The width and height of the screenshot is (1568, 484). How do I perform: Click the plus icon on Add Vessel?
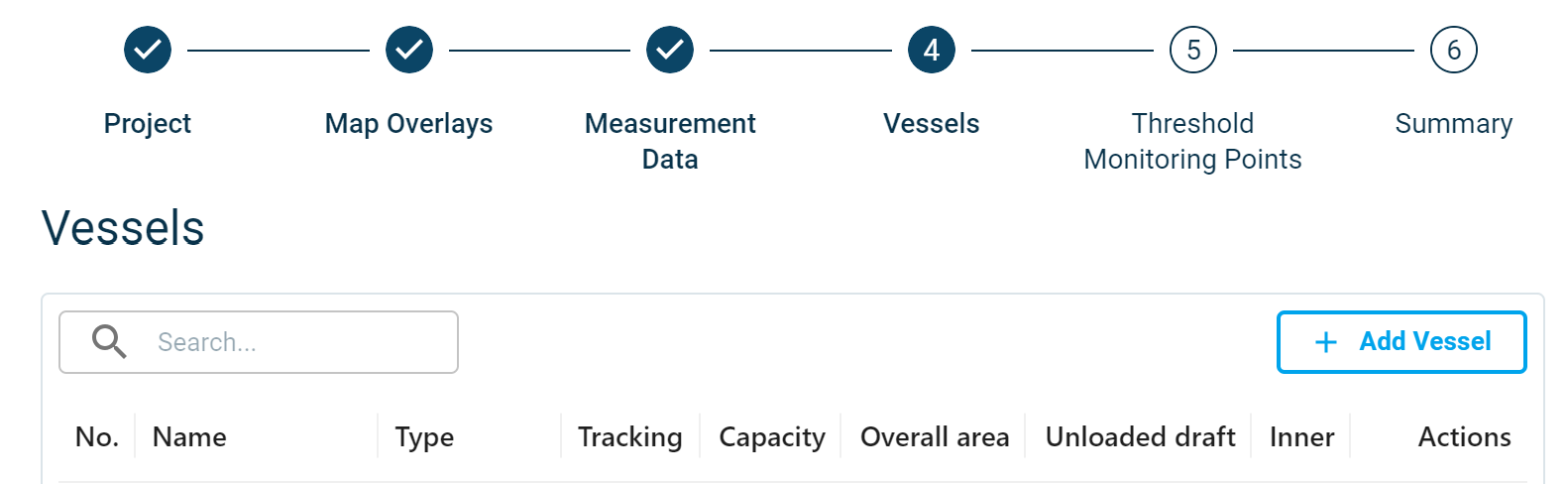tap(1325, 342)
